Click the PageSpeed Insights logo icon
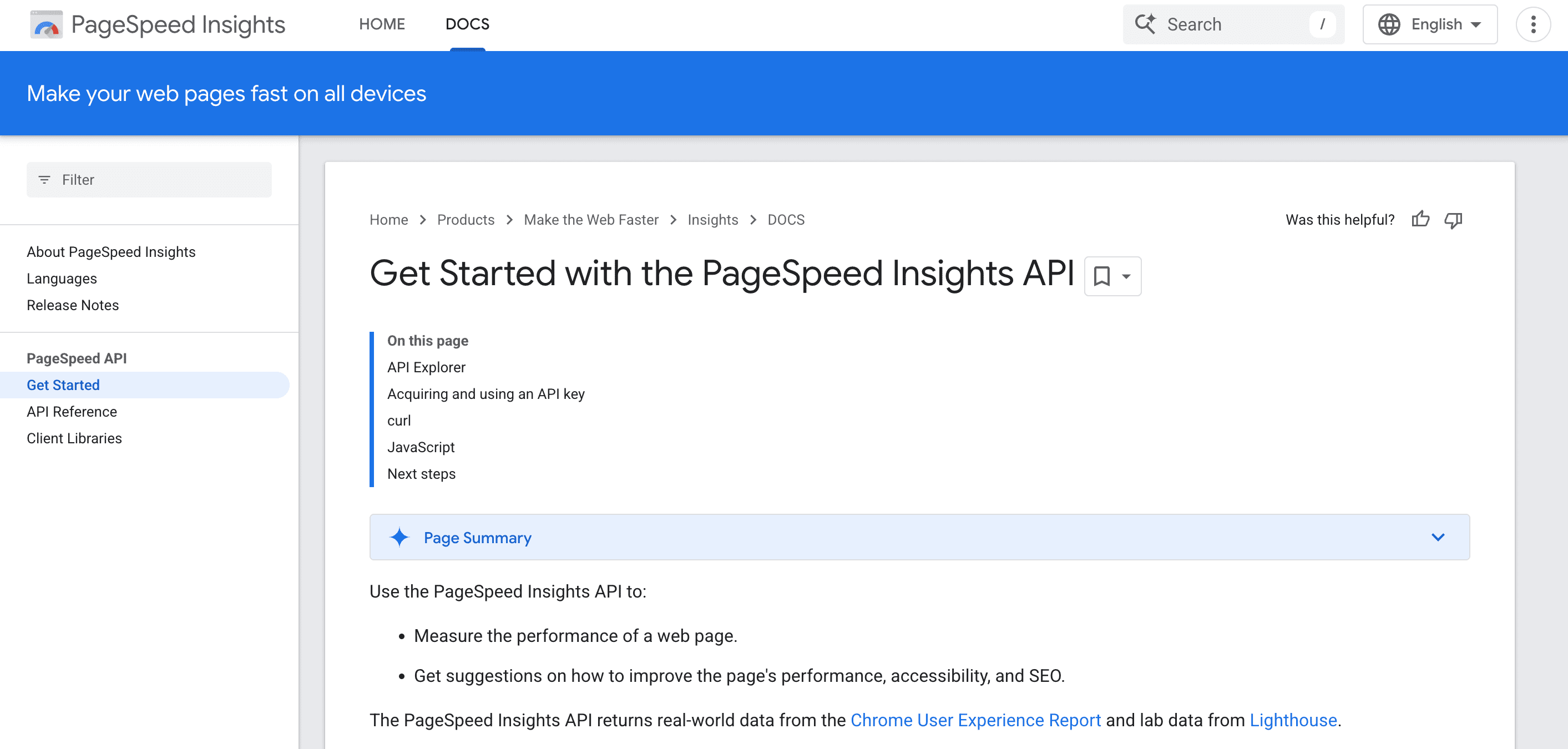The width and height of the screenshot is (1568, 749). point(47,24)
